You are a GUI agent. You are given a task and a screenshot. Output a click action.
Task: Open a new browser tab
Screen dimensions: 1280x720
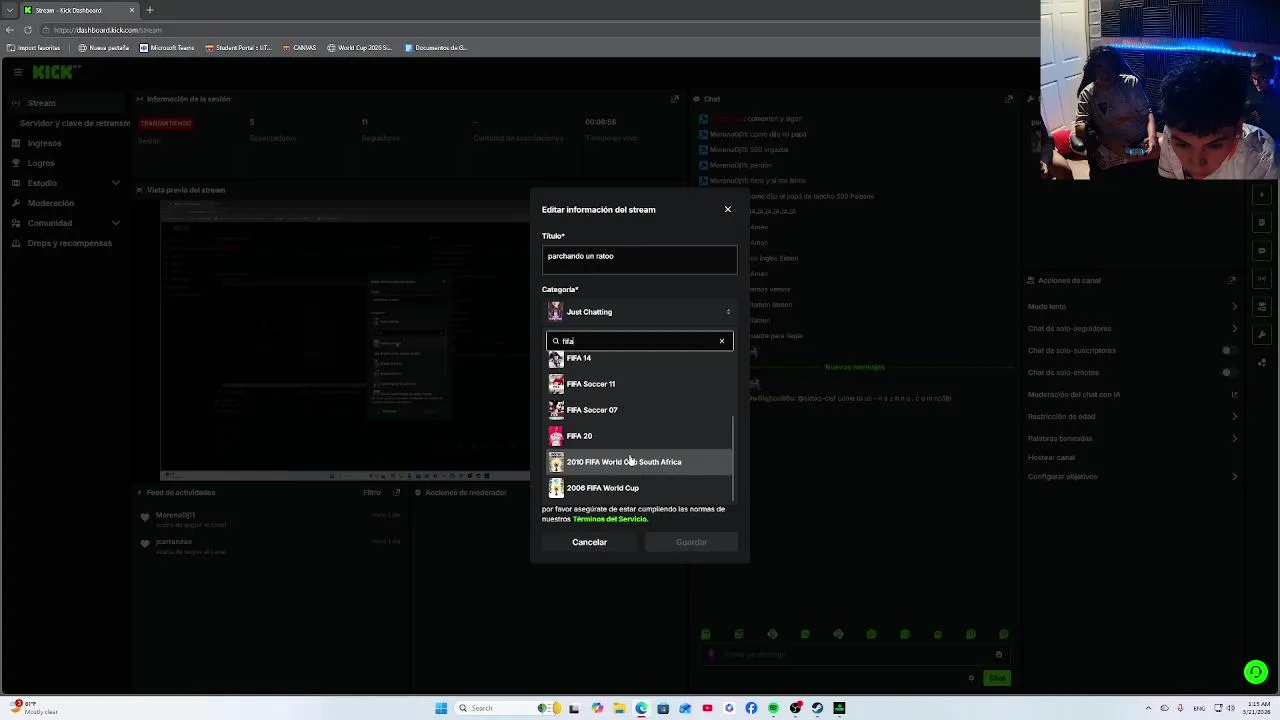(150, 10)
